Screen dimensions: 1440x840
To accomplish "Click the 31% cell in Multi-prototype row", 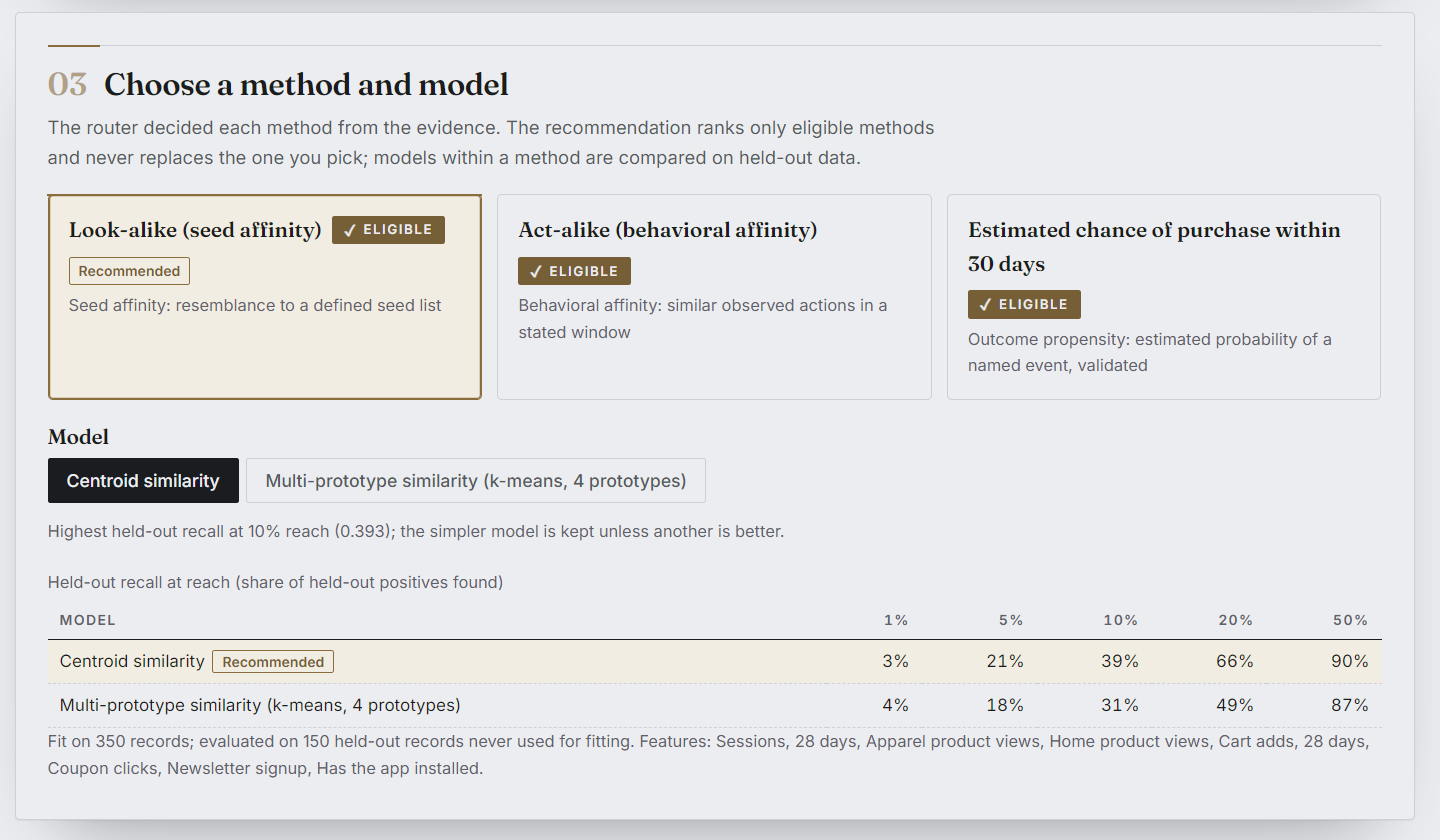I will (1121, 705).
